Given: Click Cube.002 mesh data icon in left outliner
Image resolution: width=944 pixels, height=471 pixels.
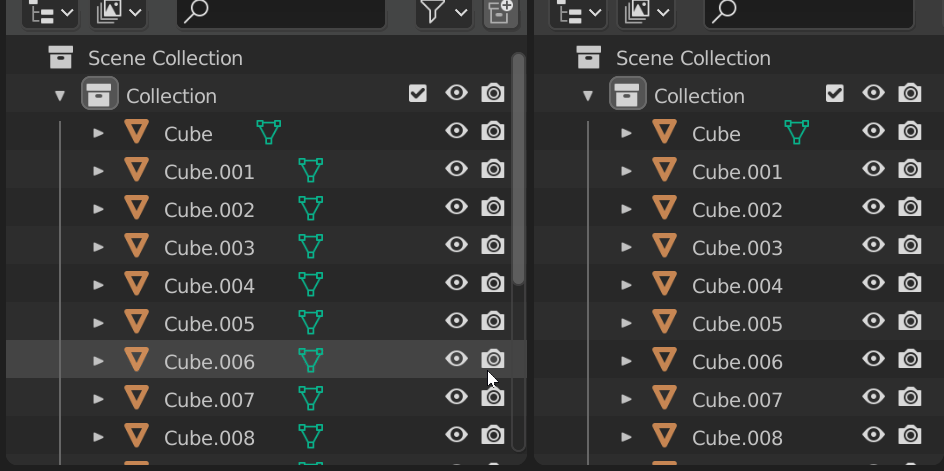Looking at the screenshot, I should (311, 208).
